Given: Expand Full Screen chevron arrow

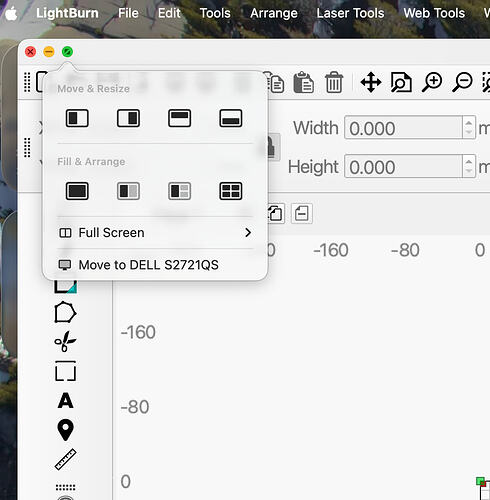Looking at the screenshot, I should pyautogui.click(x=248, y=233).
